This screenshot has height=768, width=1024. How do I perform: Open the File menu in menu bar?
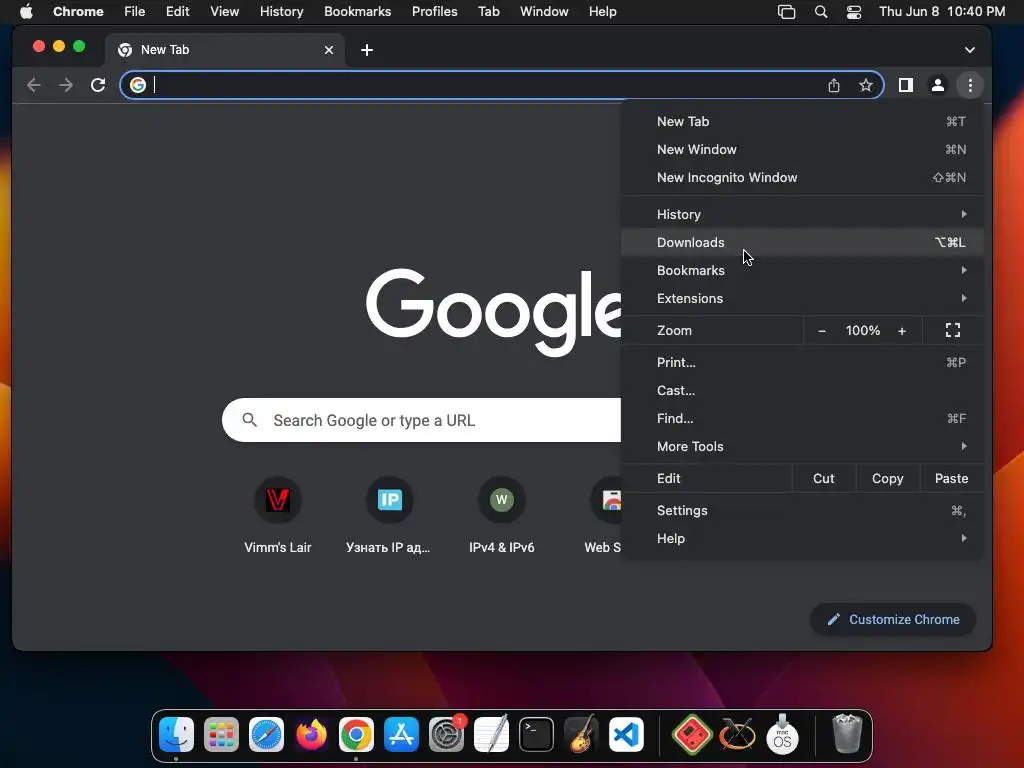pos(135,12)
